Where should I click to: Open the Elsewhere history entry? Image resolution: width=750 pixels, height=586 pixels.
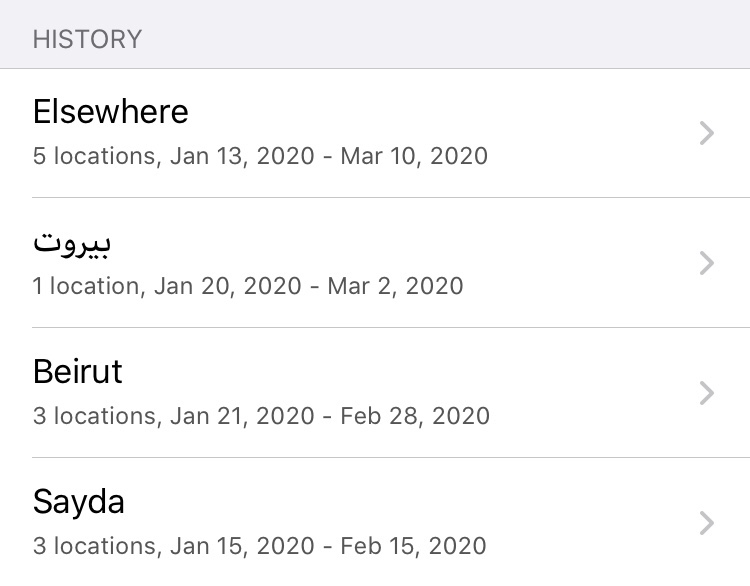(x=110, y=111)
